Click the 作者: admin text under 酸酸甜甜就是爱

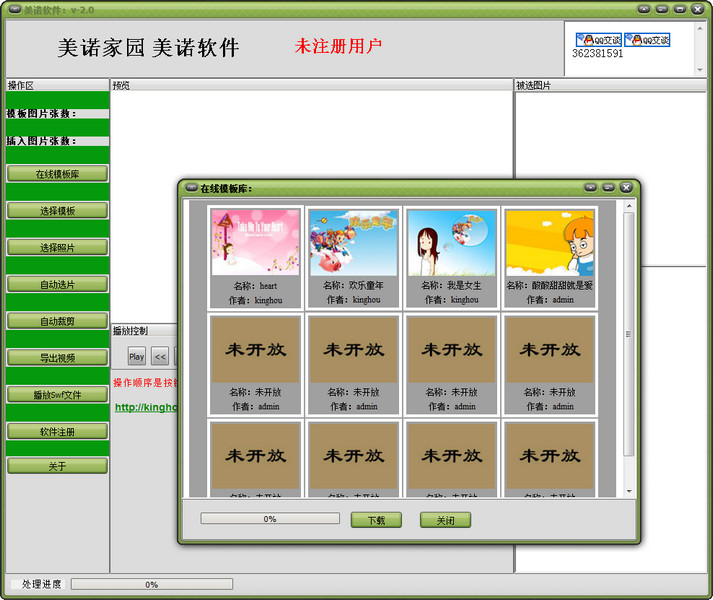click(550, 300)
